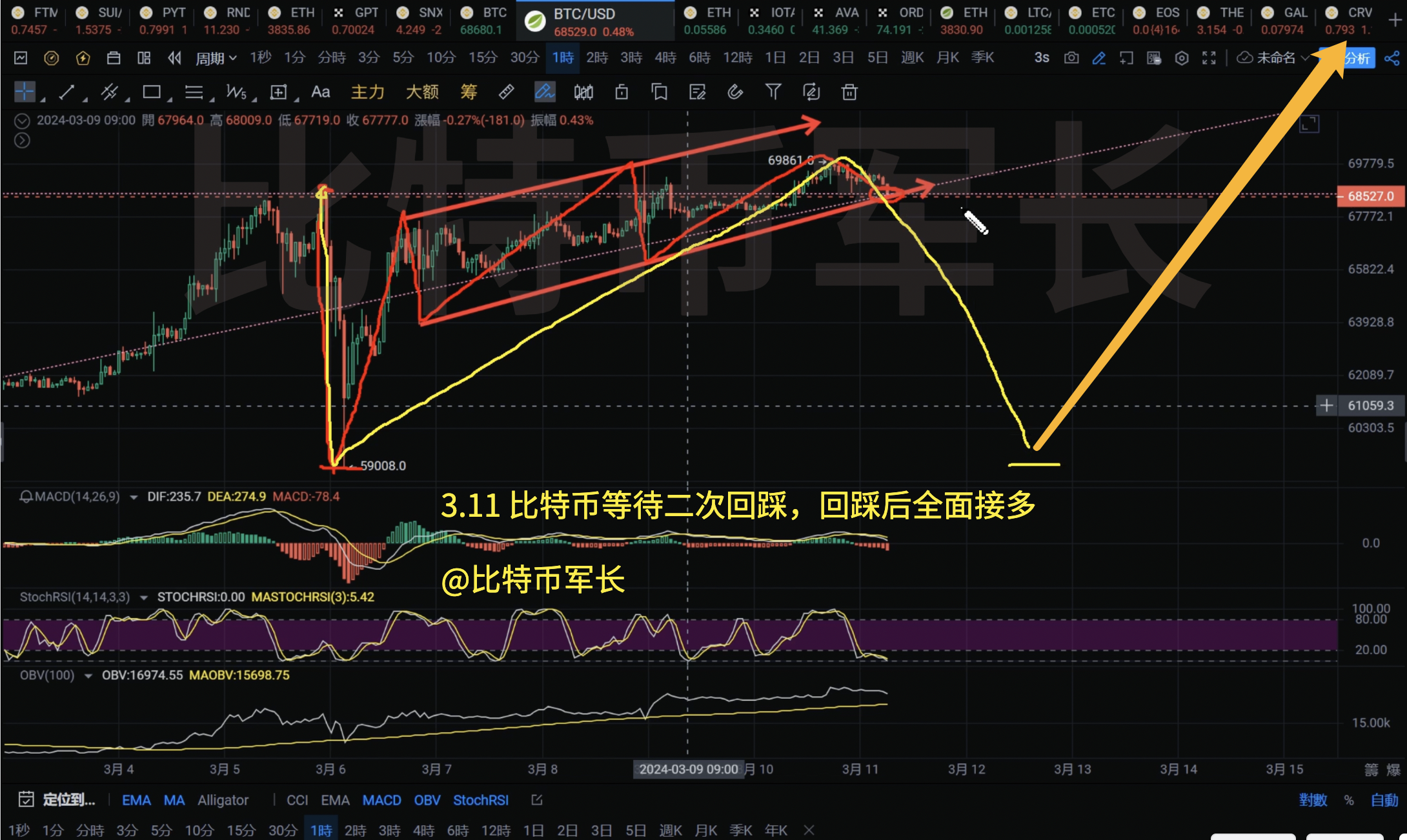1407x840 pixels.
Task: Click the 68527.0 current price label
Action: 1370,196
